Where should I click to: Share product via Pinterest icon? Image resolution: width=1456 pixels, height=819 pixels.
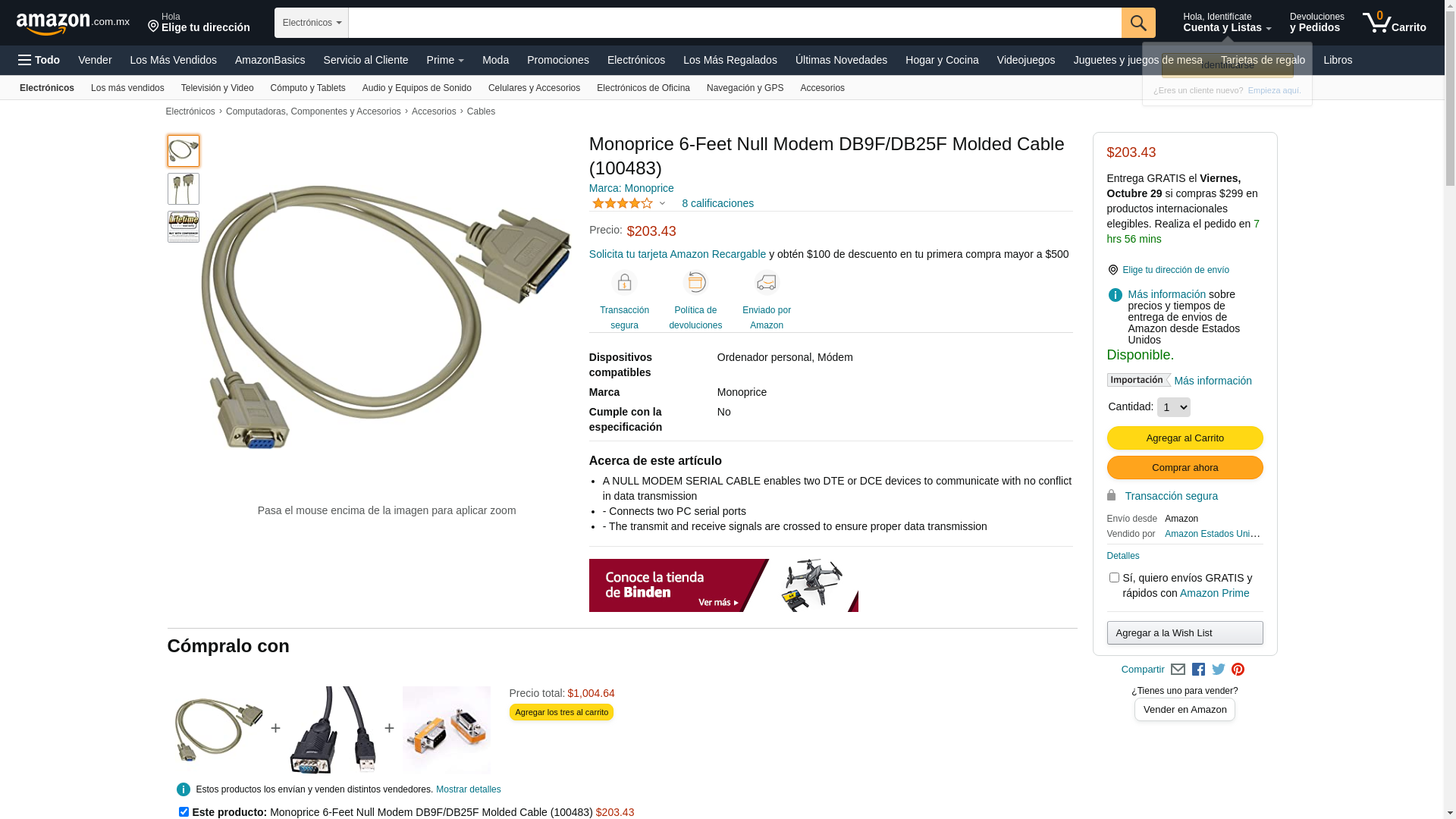pos(1238,670)
